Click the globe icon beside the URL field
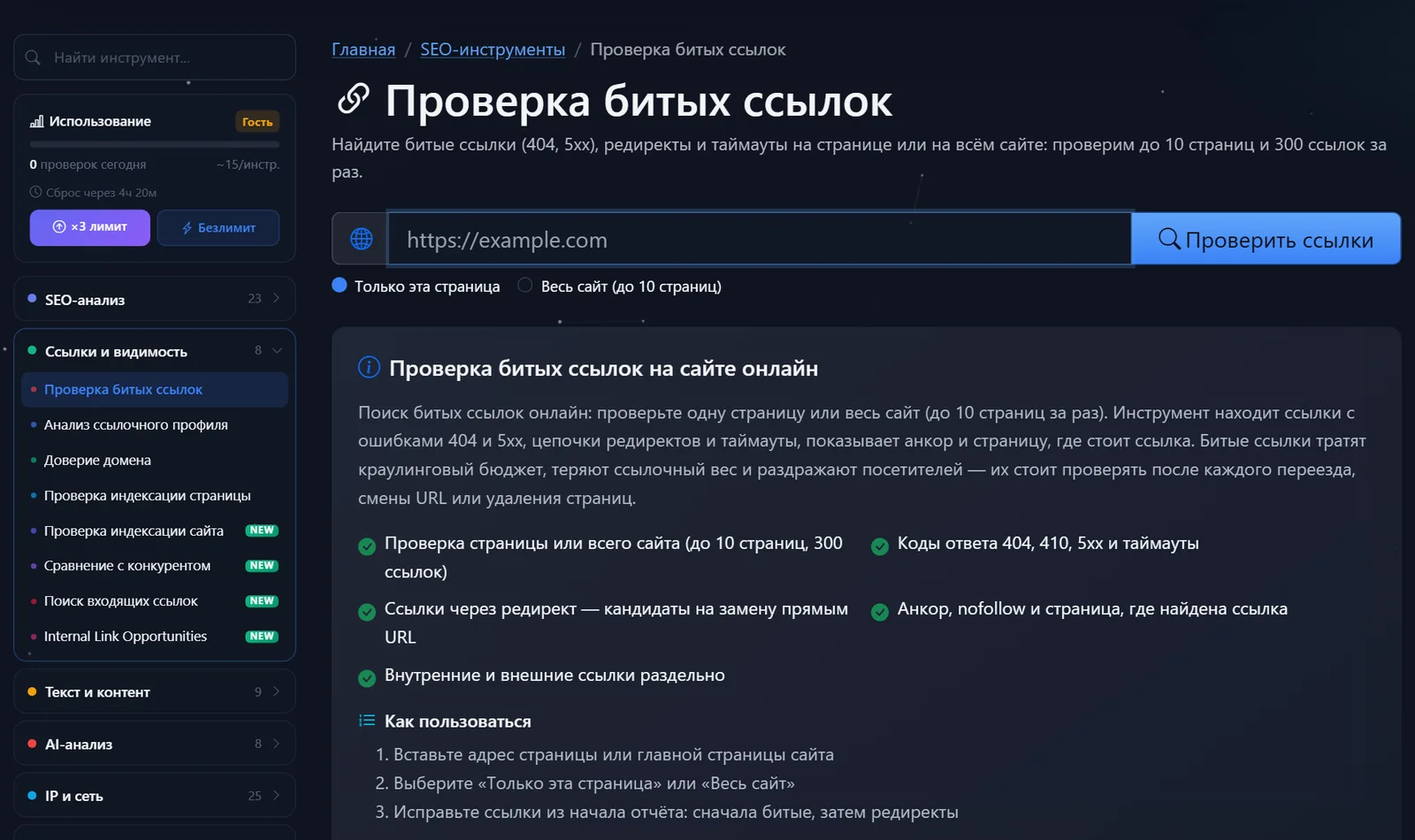 (x=361, y=239)
